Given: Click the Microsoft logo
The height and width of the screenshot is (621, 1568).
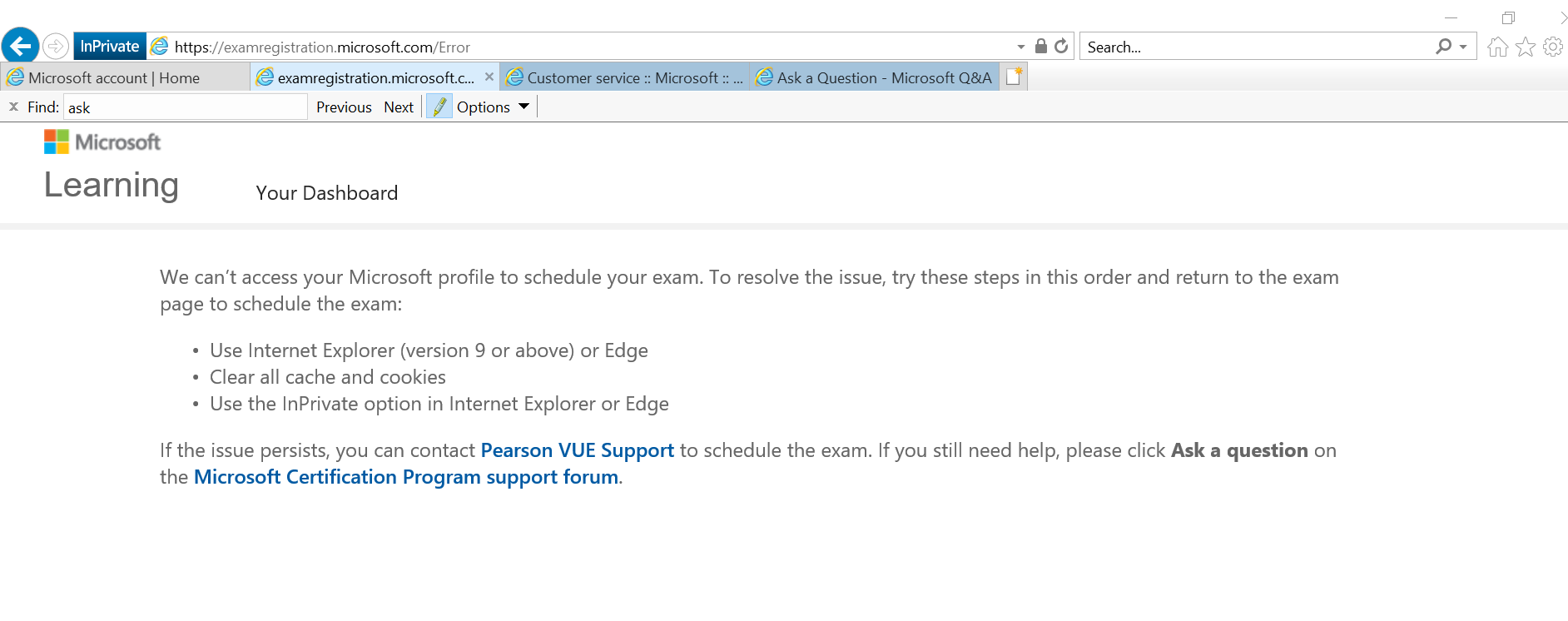Looking at the screenshot, I should pos(102,142).
